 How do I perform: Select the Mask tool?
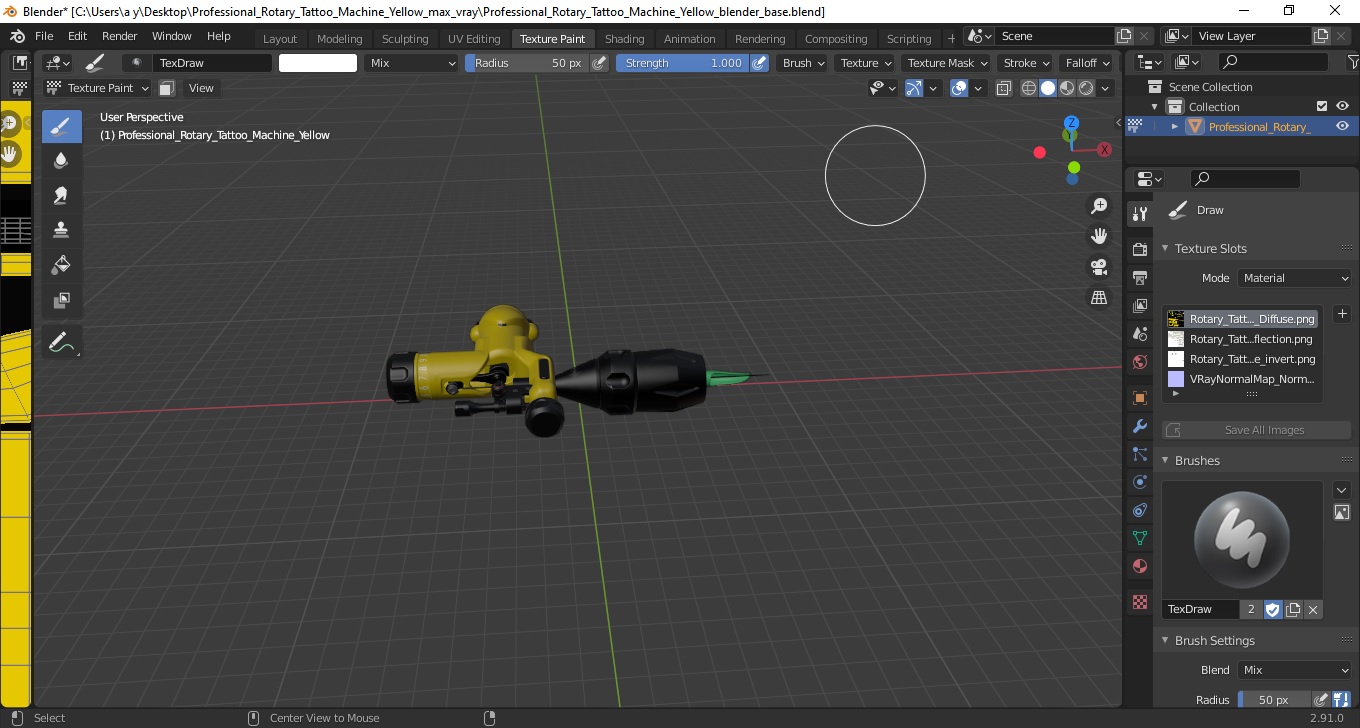tap(61, 299)
